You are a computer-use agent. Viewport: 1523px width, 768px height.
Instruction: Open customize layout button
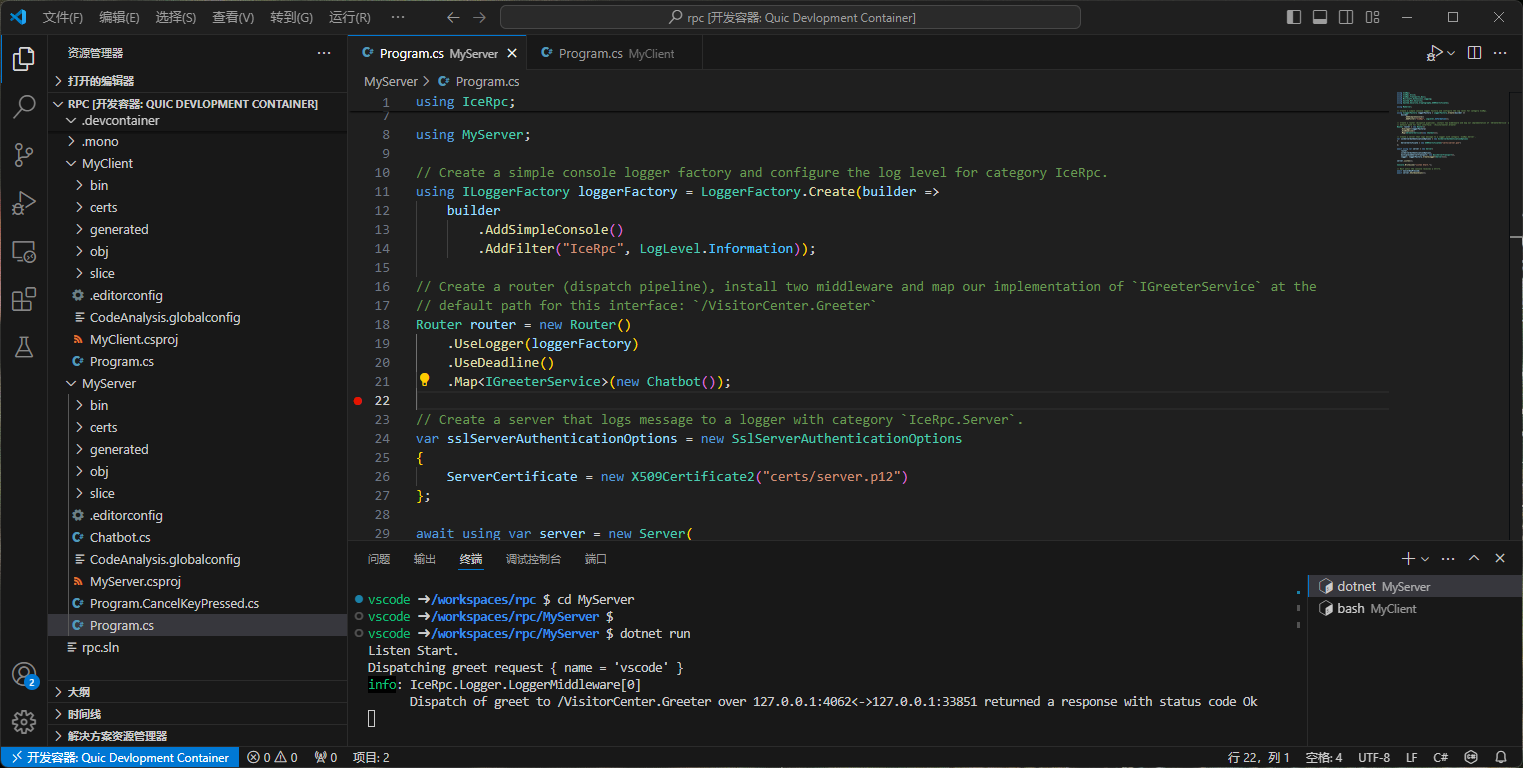[1372, 17]
